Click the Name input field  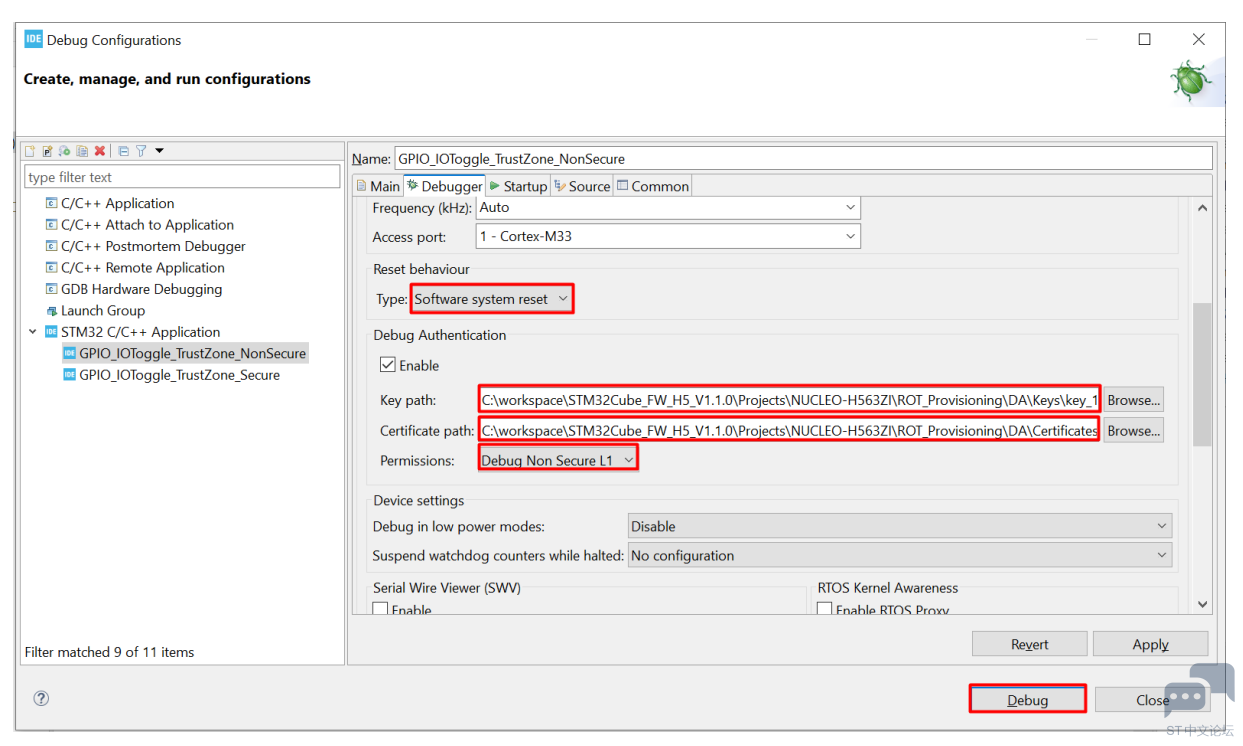click(803, 158)
